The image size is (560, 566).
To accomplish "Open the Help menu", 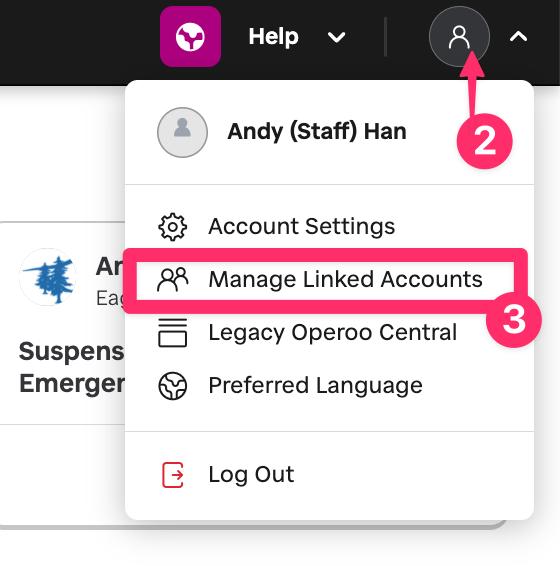I will (273, 37).
